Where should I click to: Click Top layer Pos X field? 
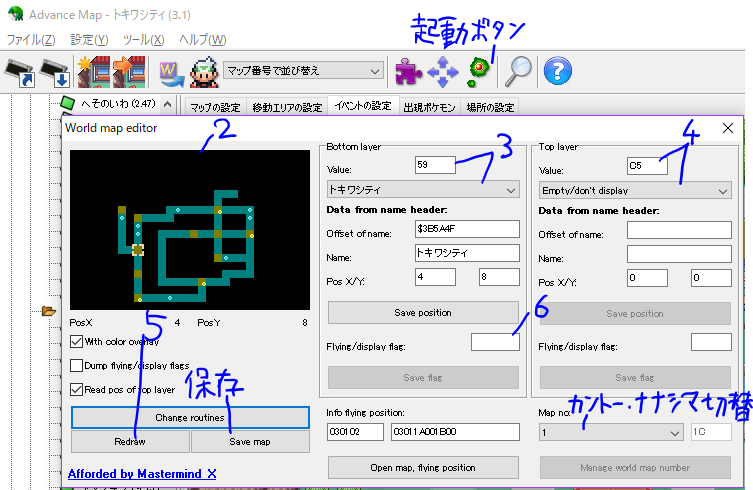click(647, 278)
